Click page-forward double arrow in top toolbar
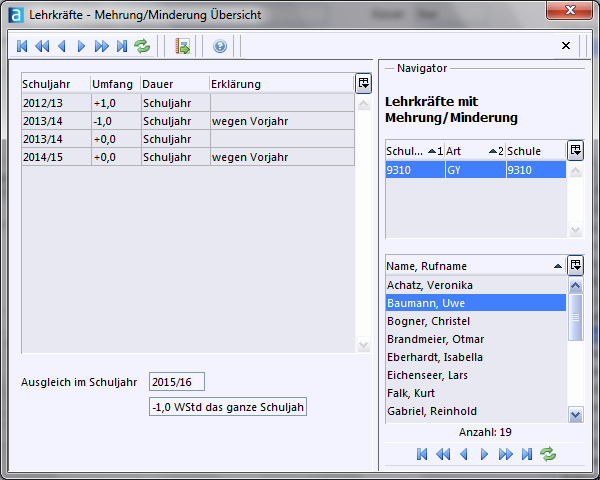Image resolution: width=600 pixels, height=480 pixels. click(x=102, y=46)
